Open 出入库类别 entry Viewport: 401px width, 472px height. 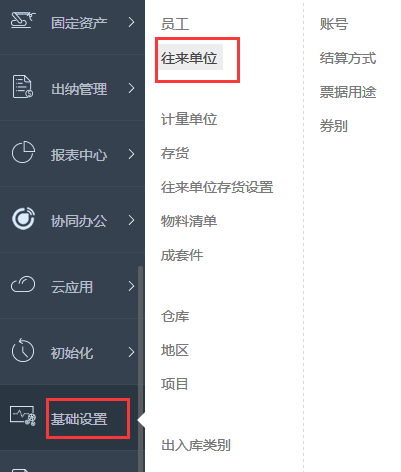coord(196,445)
